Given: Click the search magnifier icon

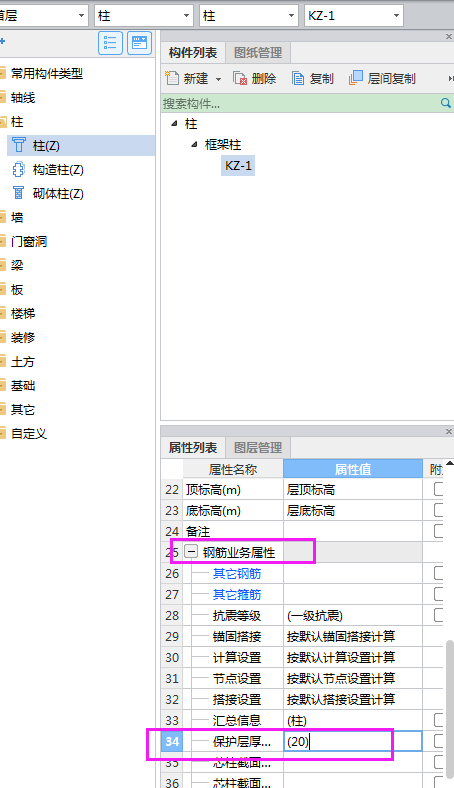Looking at the screenshot, I should coord(445,103).
